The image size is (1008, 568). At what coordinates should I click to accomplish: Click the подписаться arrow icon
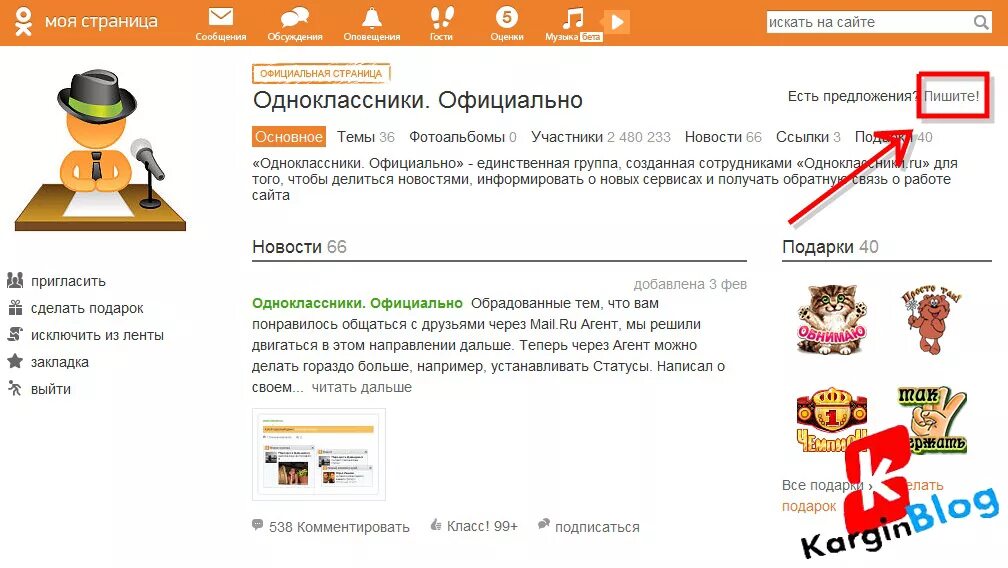[544, 524]
